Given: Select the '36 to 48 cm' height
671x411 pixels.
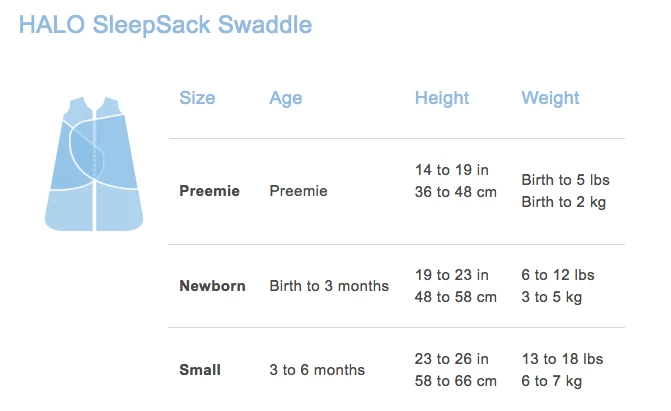Looking at the screenshot, I should (x=455, y=191).
